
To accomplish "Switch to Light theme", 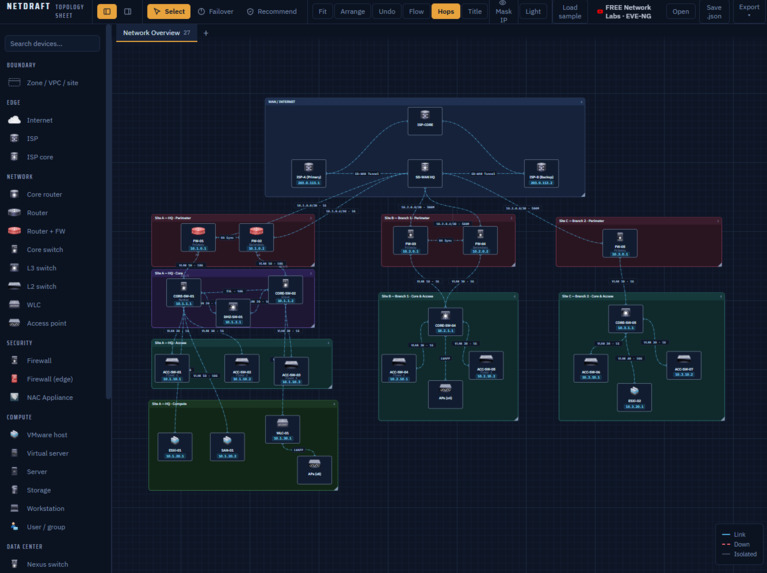I will (x=533, y=11).
